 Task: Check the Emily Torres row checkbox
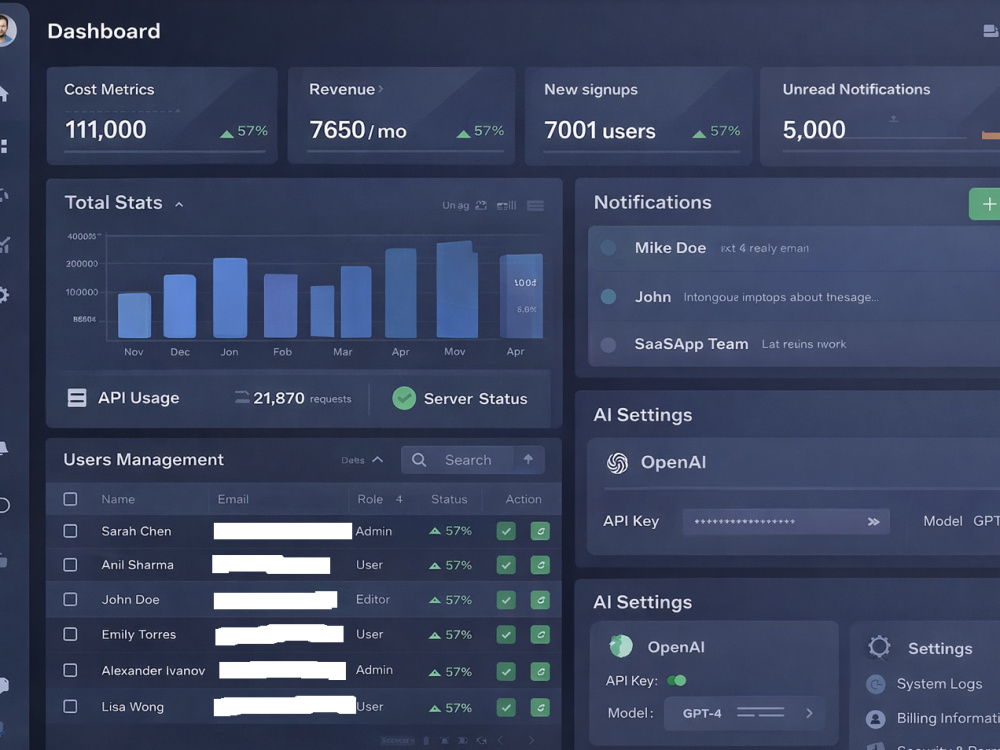point(70,634)
